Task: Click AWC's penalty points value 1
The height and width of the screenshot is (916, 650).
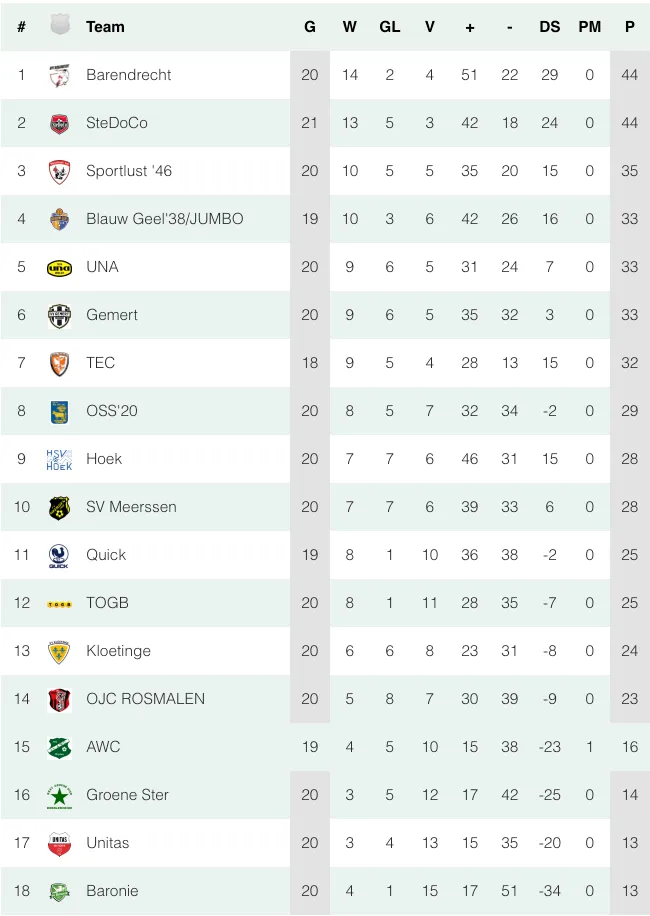Action: 590,747
